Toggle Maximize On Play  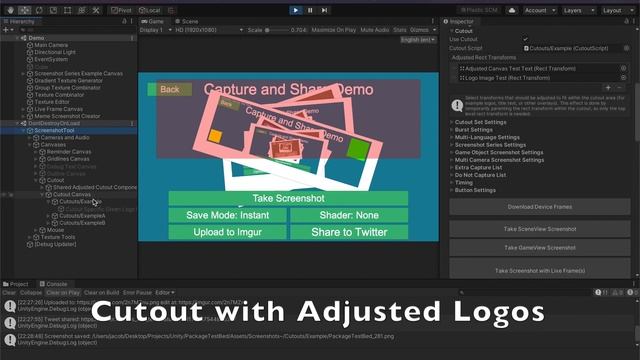[x=333, y=30]
